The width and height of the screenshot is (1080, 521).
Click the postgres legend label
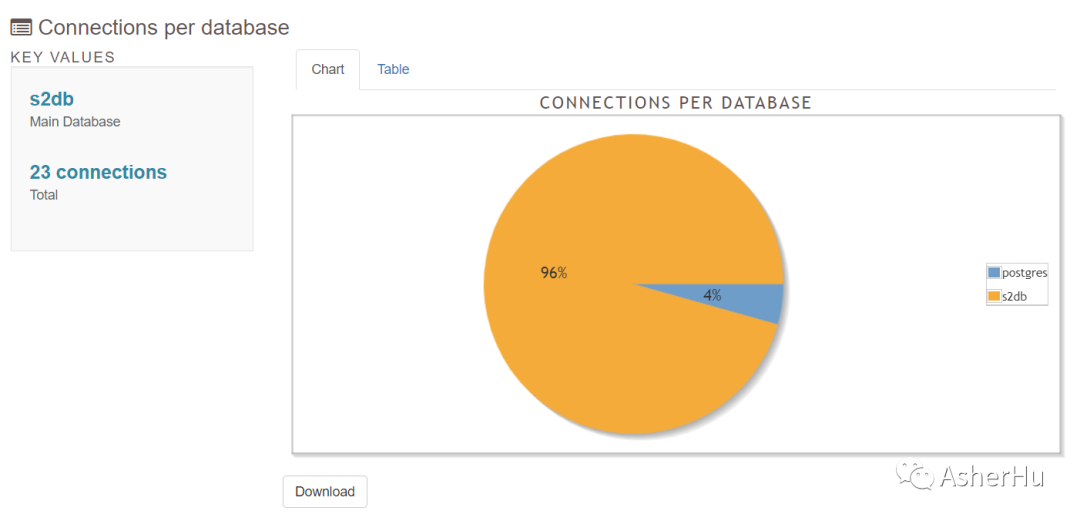[1024, 272]
